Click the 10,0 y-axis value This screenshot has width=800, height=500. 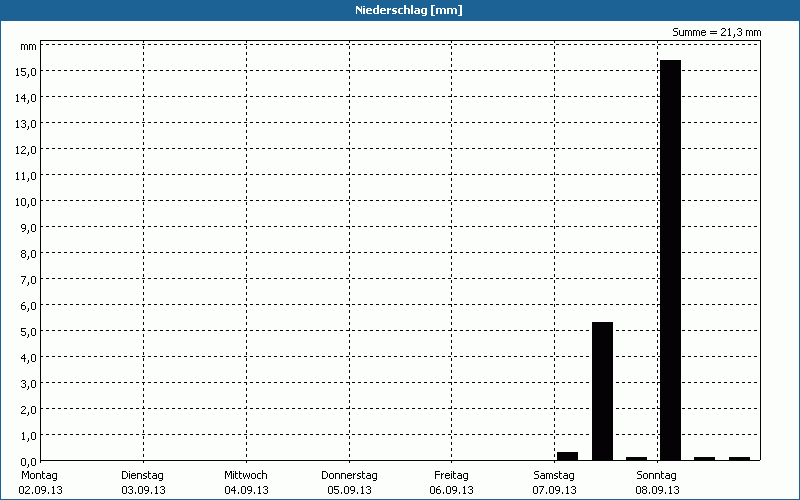click(x=26, y=202)
